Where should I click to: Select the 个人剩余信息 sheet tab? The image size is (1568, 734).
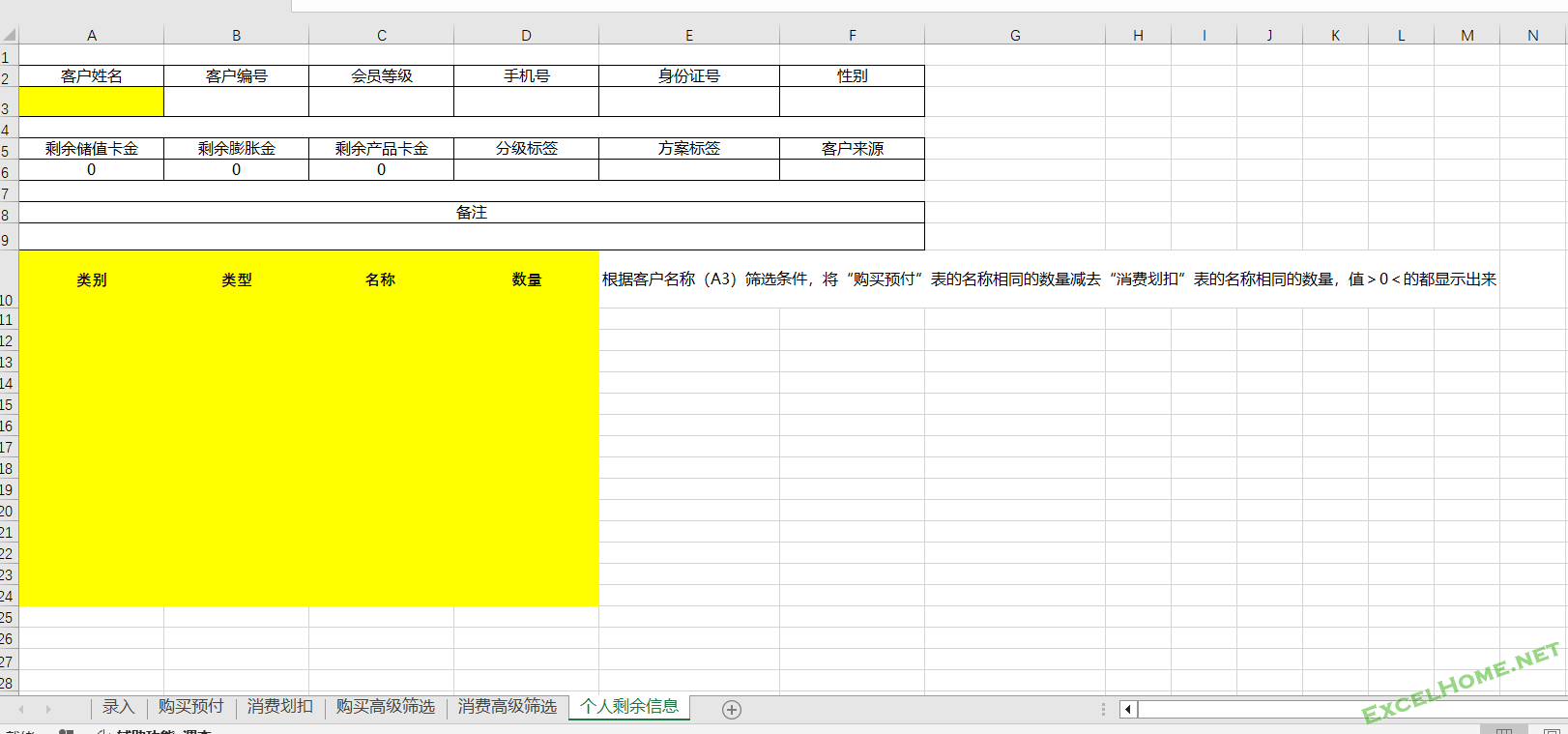tap(629, 707)
